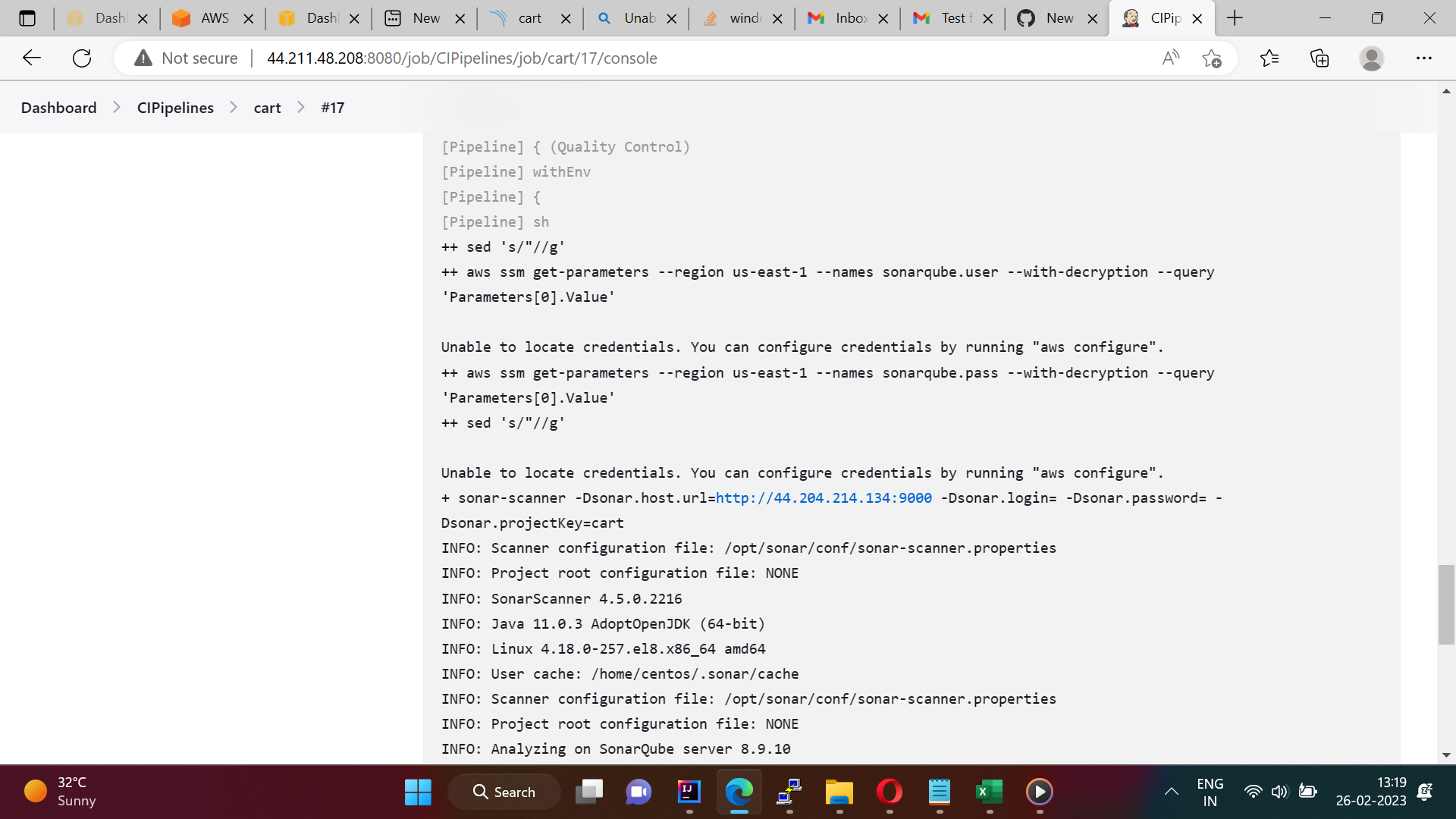Viewport: 1456px width, 819px height.
Task: Start the media player from the taskbar
Action: tap(1040, 791)
